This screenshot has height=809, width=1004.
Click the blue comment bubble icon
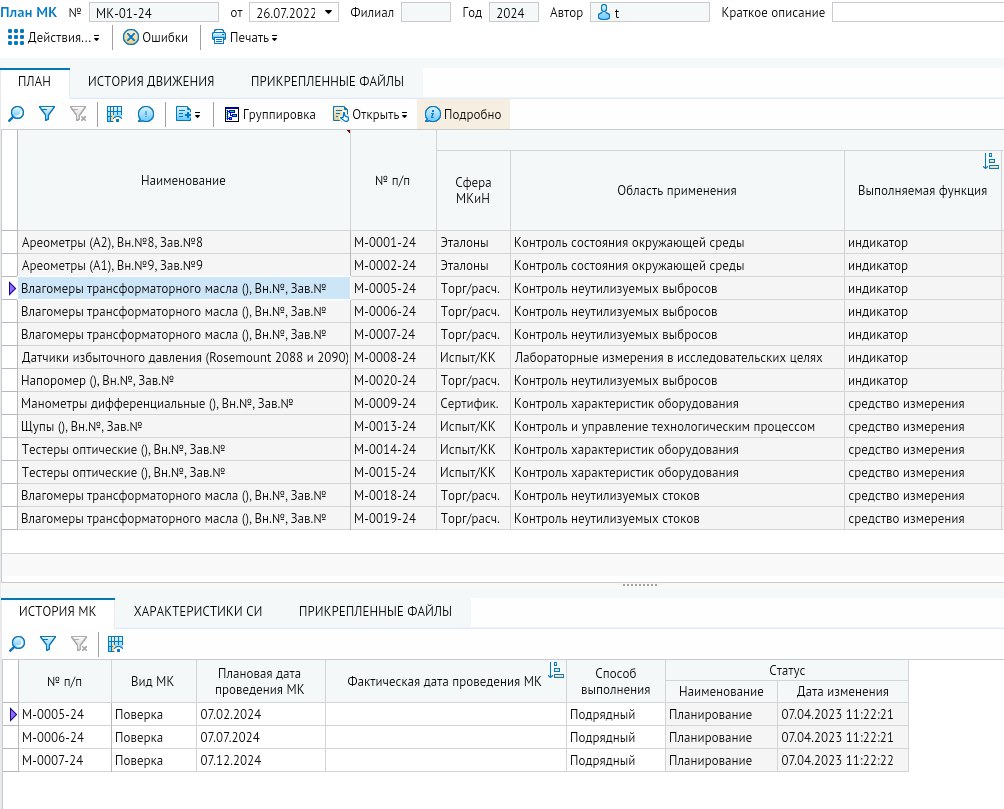coord(146,115)
